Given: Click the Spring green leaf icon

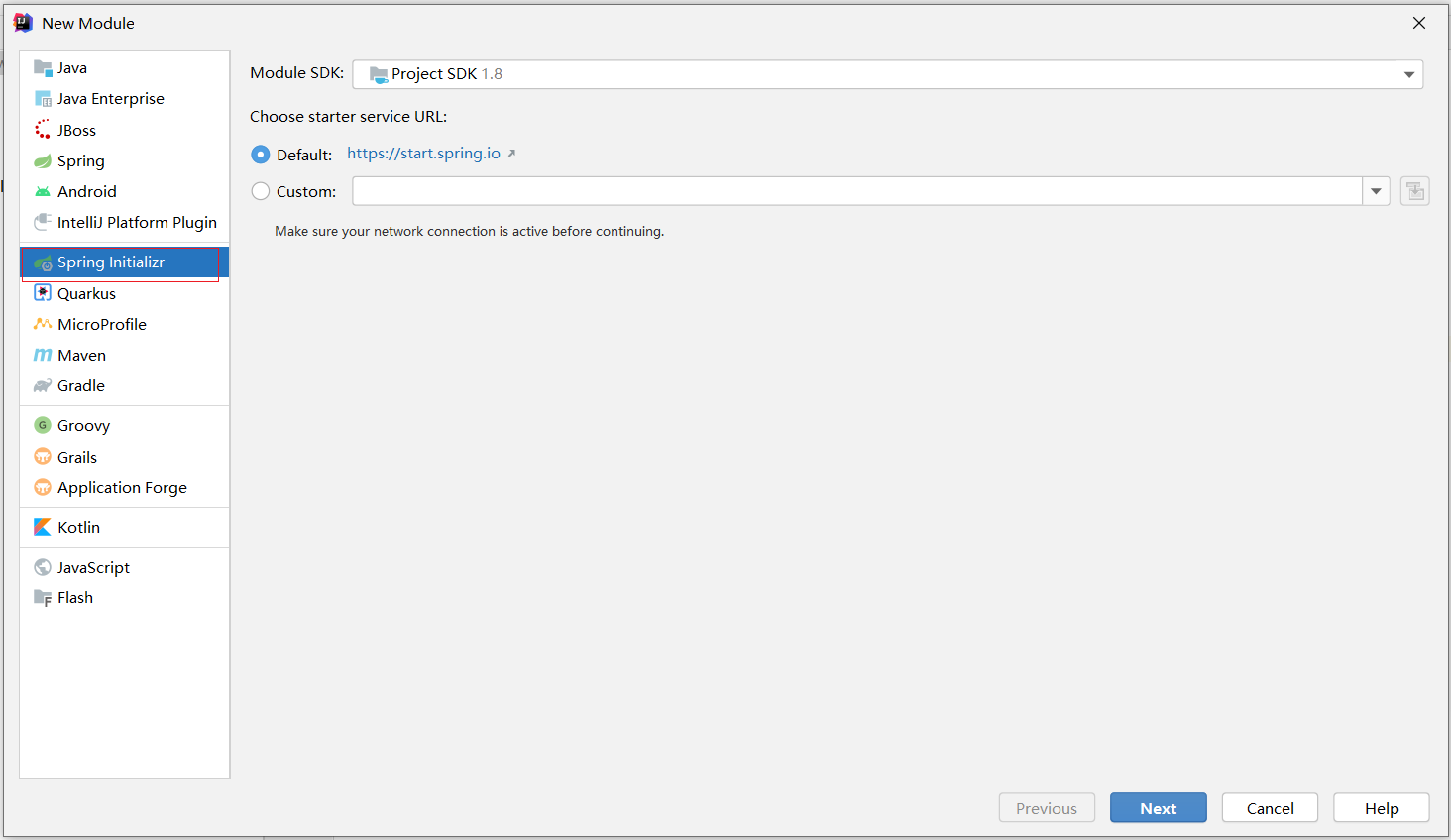Looking at the screenshot, I should coord(43,161).
